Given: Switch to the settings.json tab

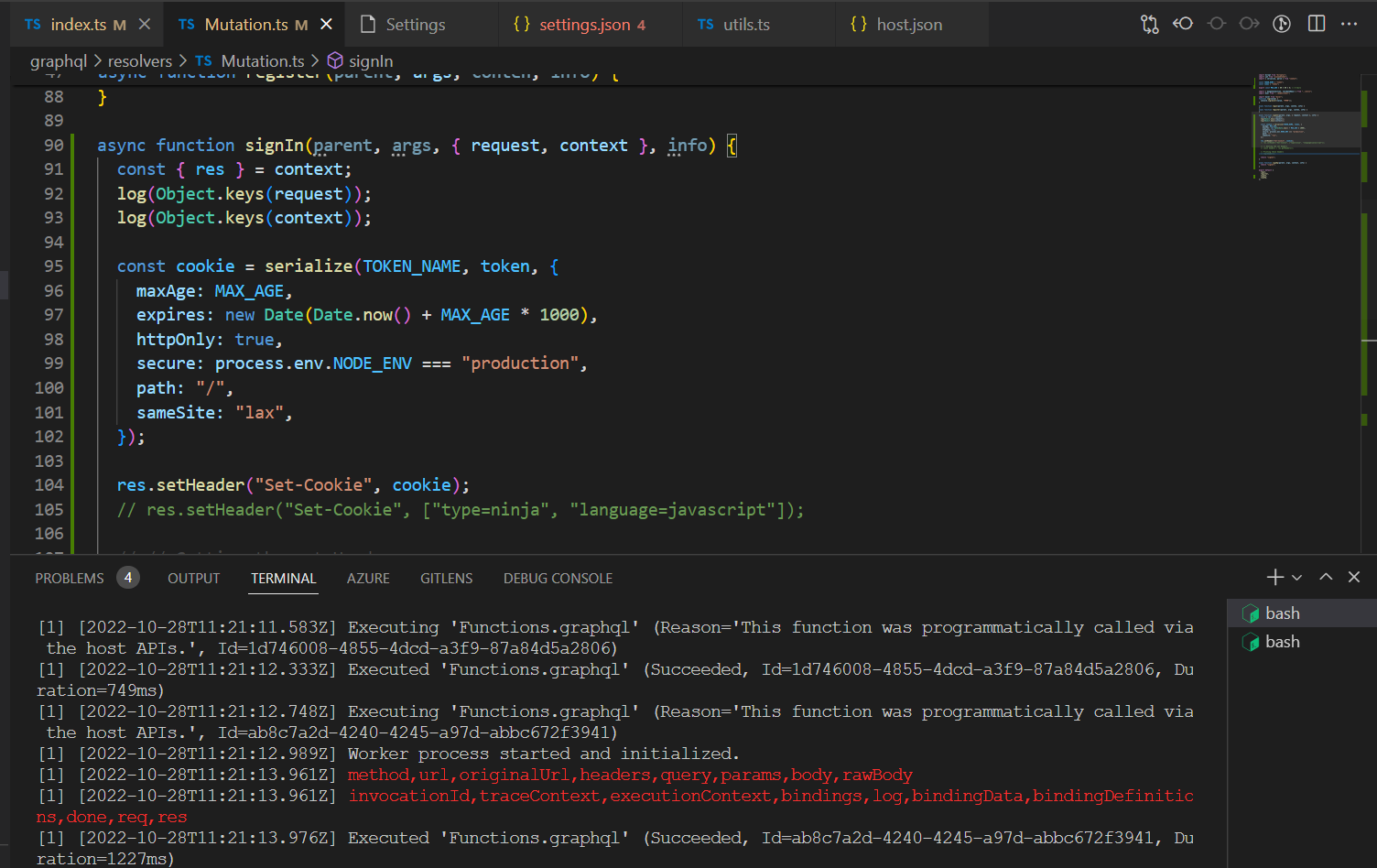Looking at the screenshot, I should tap(584, 25).
